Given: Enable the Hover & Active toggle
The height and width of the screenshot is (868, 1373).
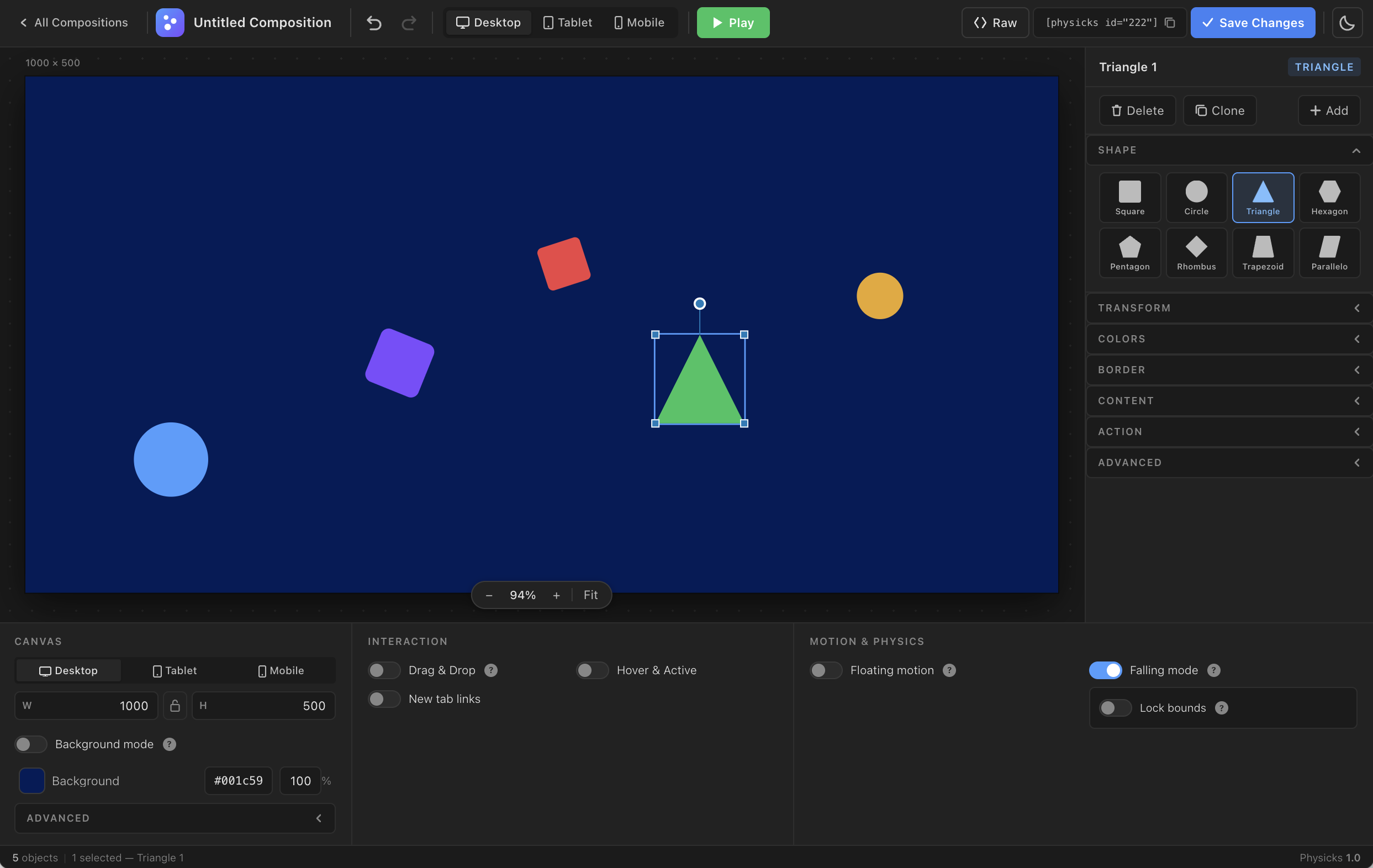Looking at the screenshot, I should tap(593, 670).
